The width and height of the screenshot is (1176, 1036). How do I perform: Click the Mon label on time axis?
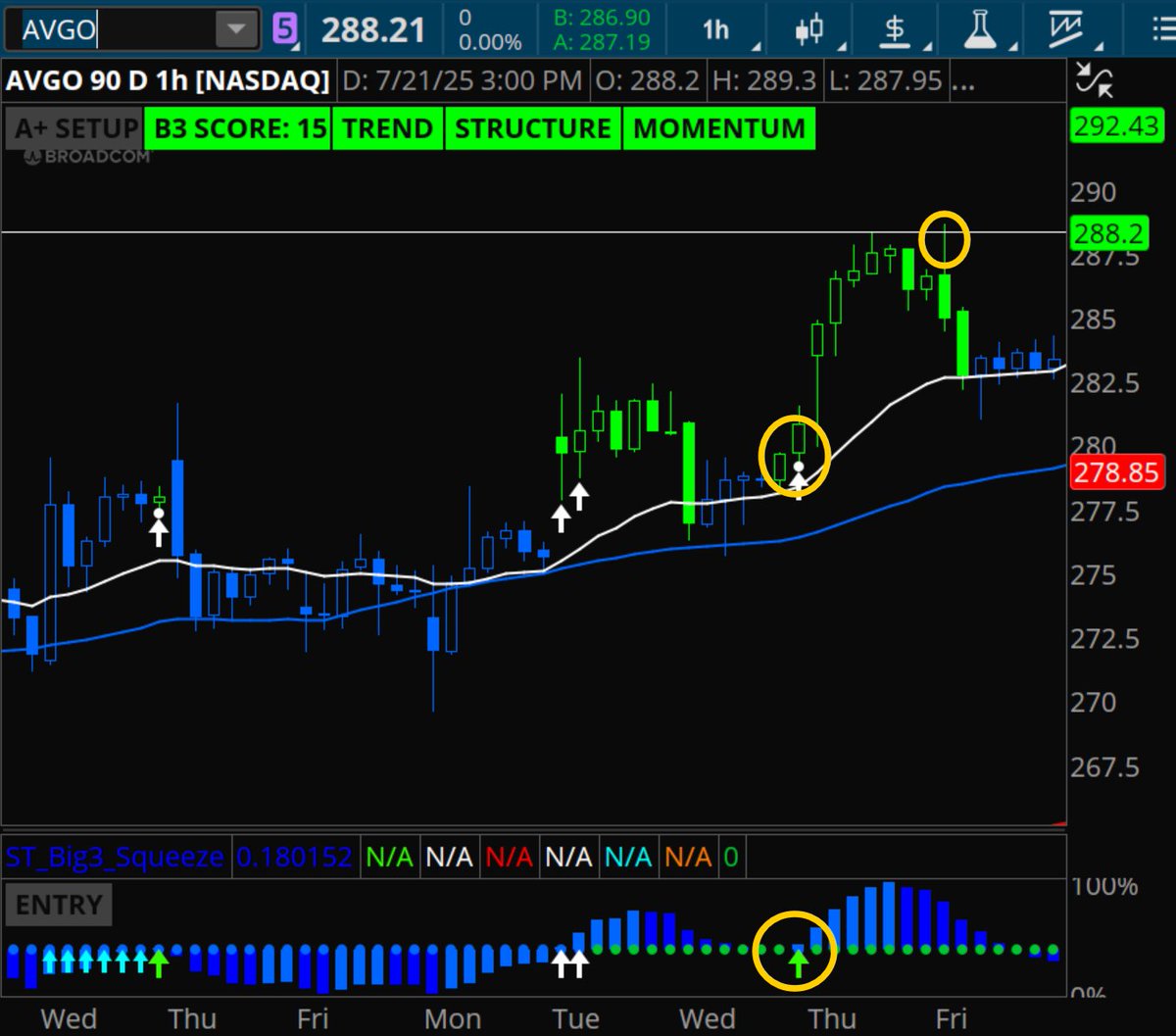point(452,1018)
